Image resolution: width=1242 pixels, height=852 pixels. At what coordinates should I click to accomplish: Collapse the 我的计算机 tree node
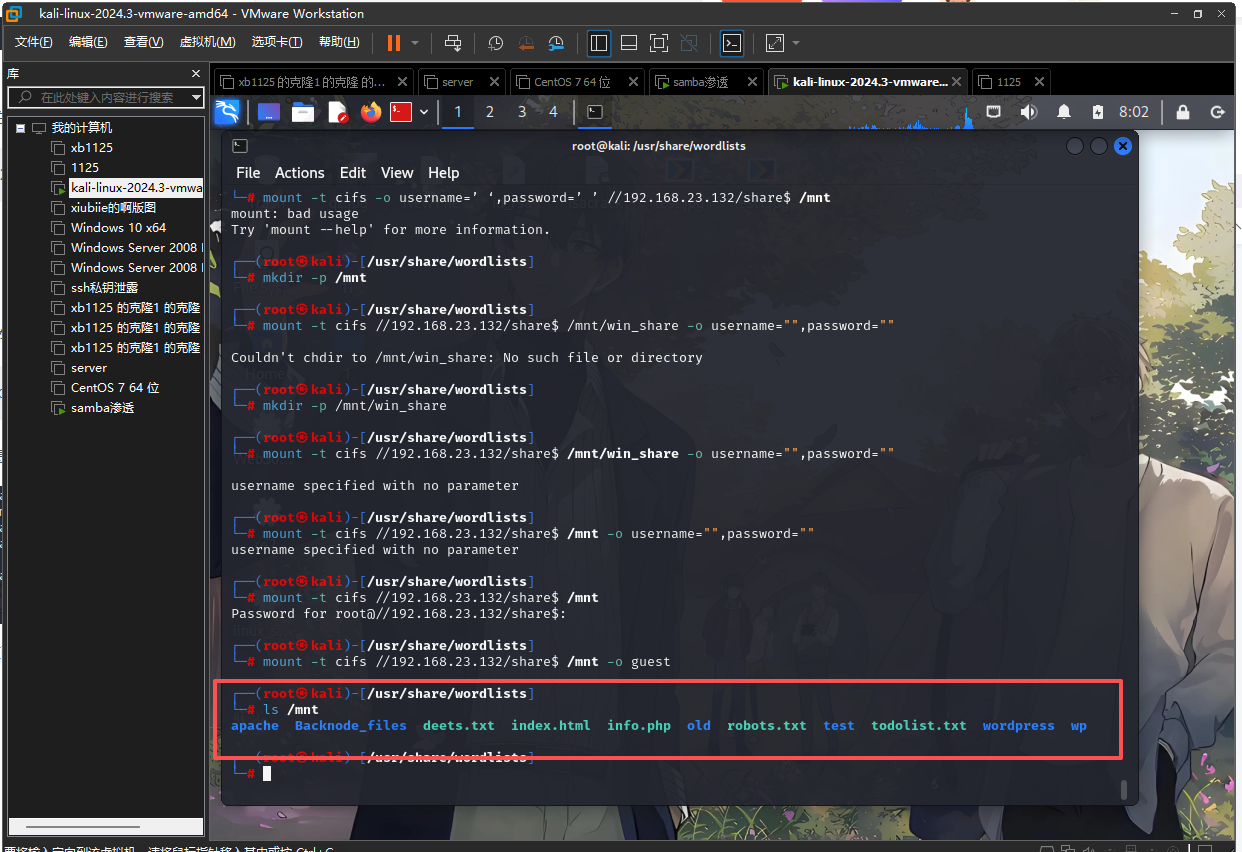(20, 128)
